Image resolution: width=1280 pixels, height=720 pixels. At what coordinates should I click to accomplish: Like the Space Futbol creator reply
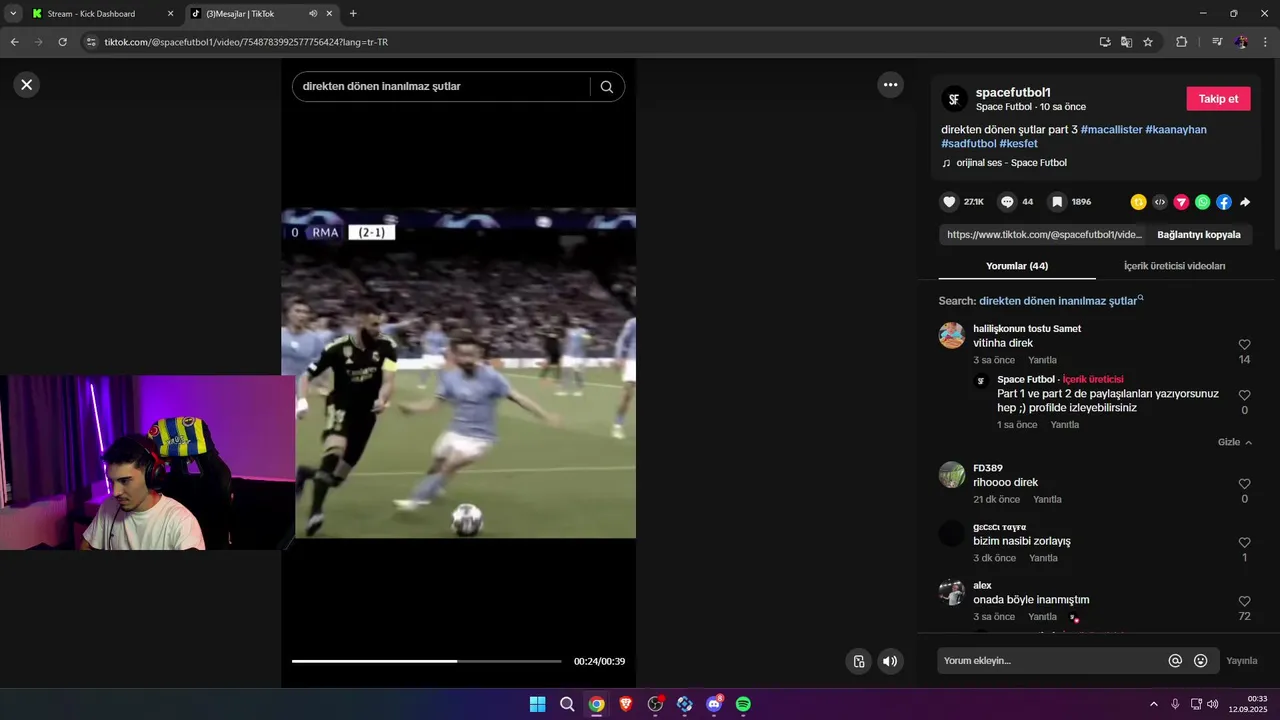click(1244, 395)
